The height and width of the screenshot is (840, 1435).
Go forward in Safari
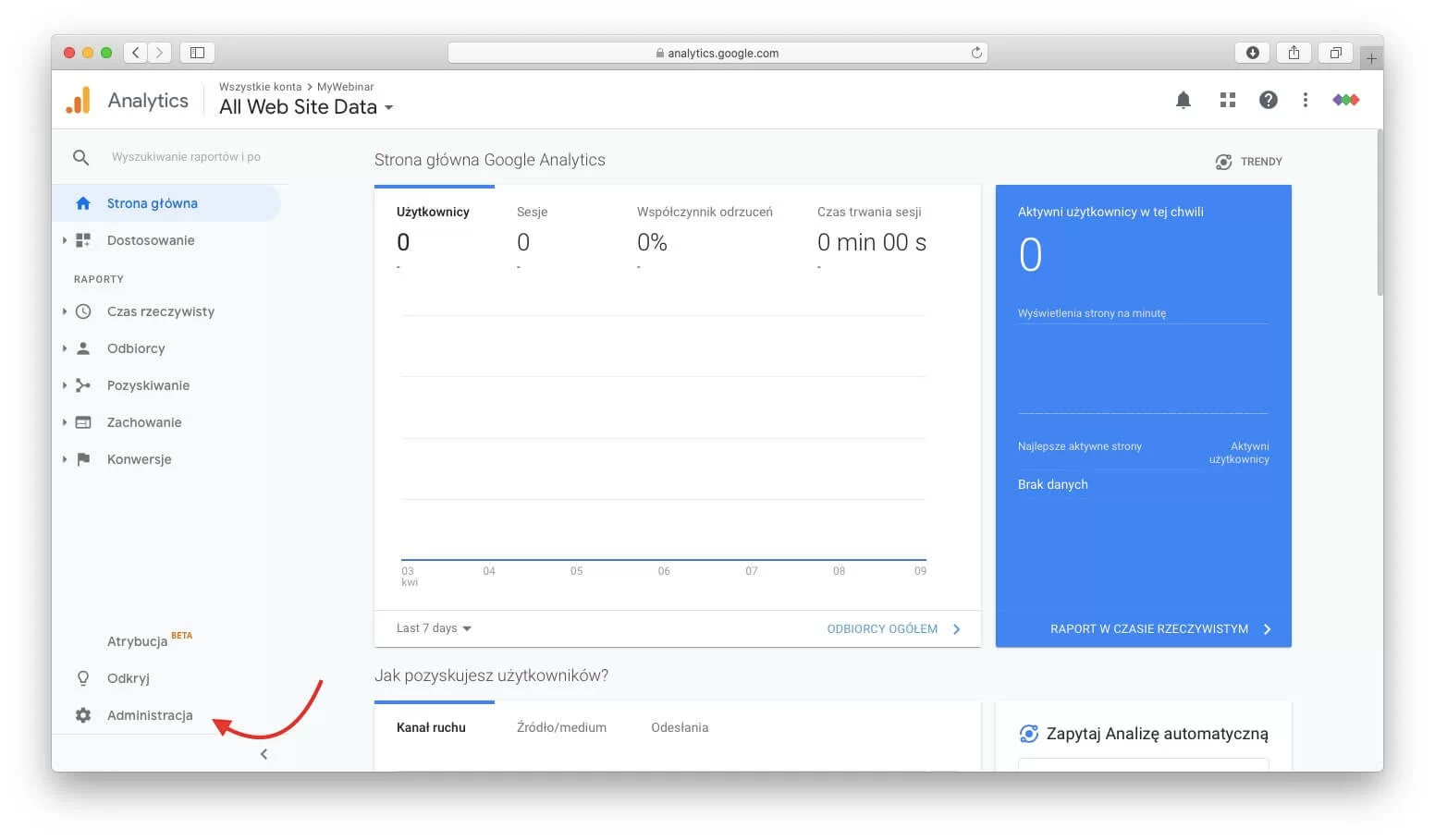[x=159, y=53]
